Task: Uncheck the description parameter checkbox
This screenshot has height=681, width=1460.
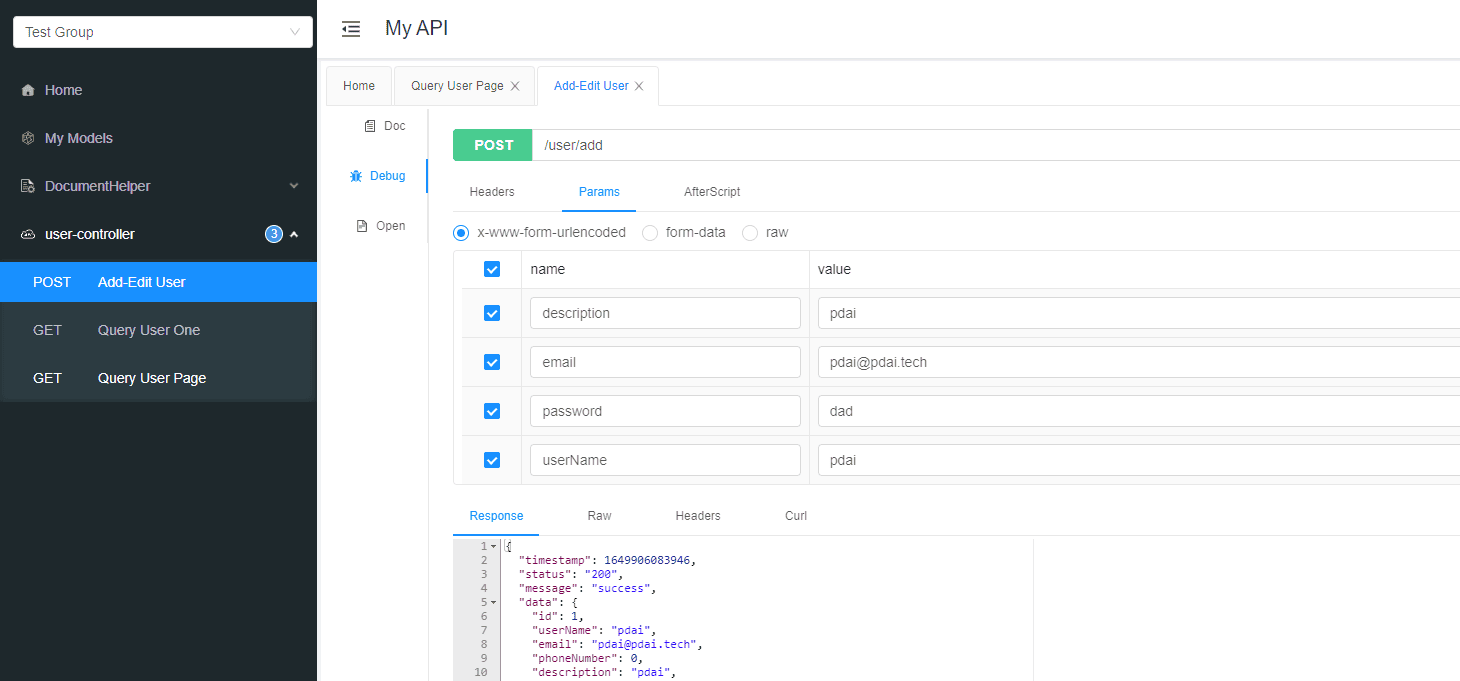Action: point(492,313)
